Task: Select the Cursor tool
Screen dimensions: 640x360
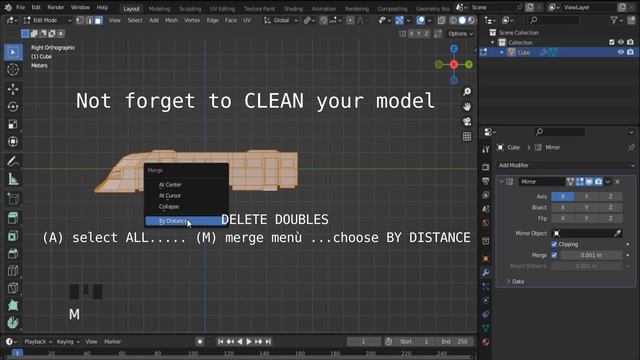Action: coord(13,70)
